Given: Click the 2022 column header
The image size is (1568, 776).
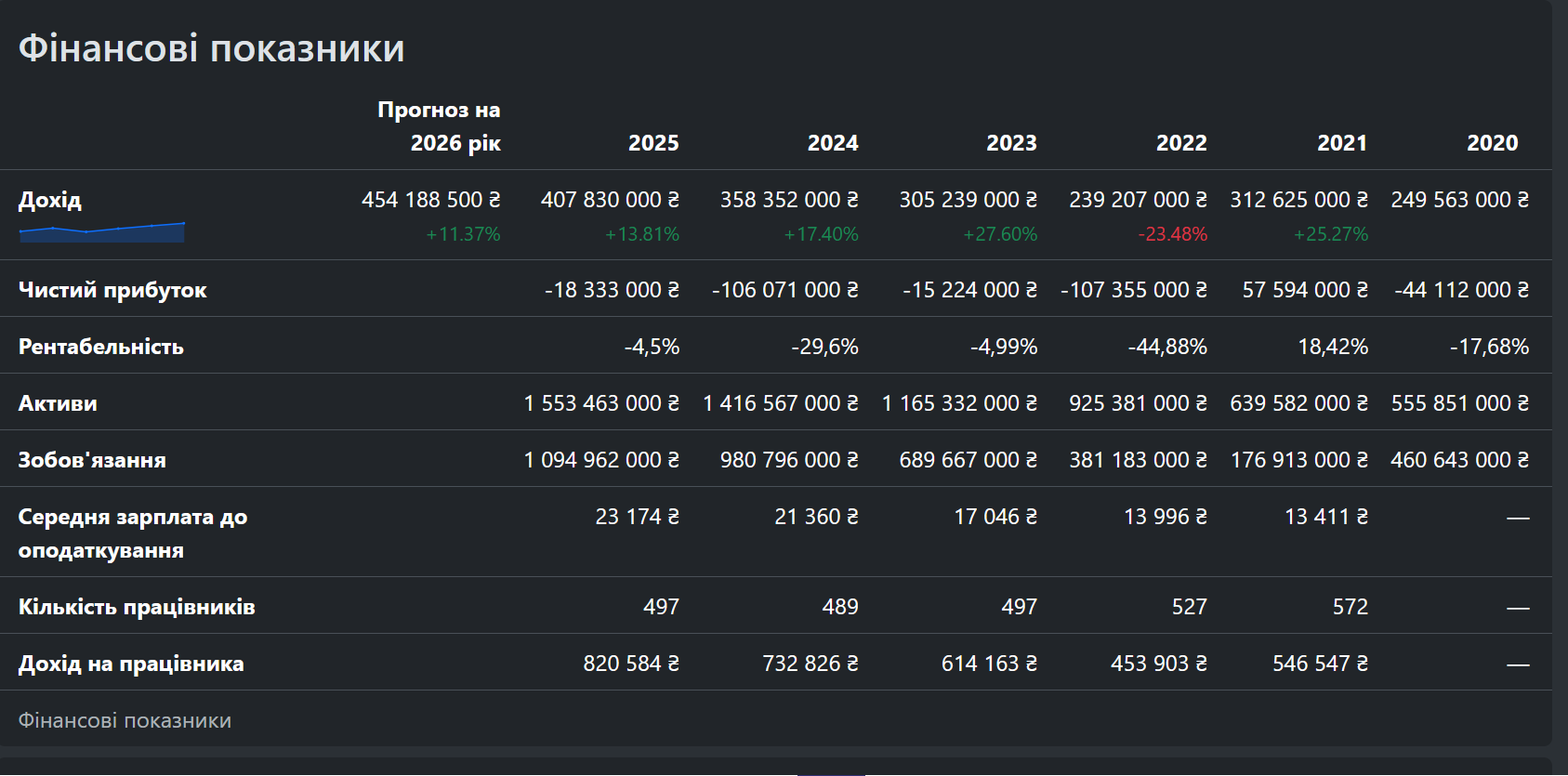Looking at the screenshot, I should (1181, 143).
